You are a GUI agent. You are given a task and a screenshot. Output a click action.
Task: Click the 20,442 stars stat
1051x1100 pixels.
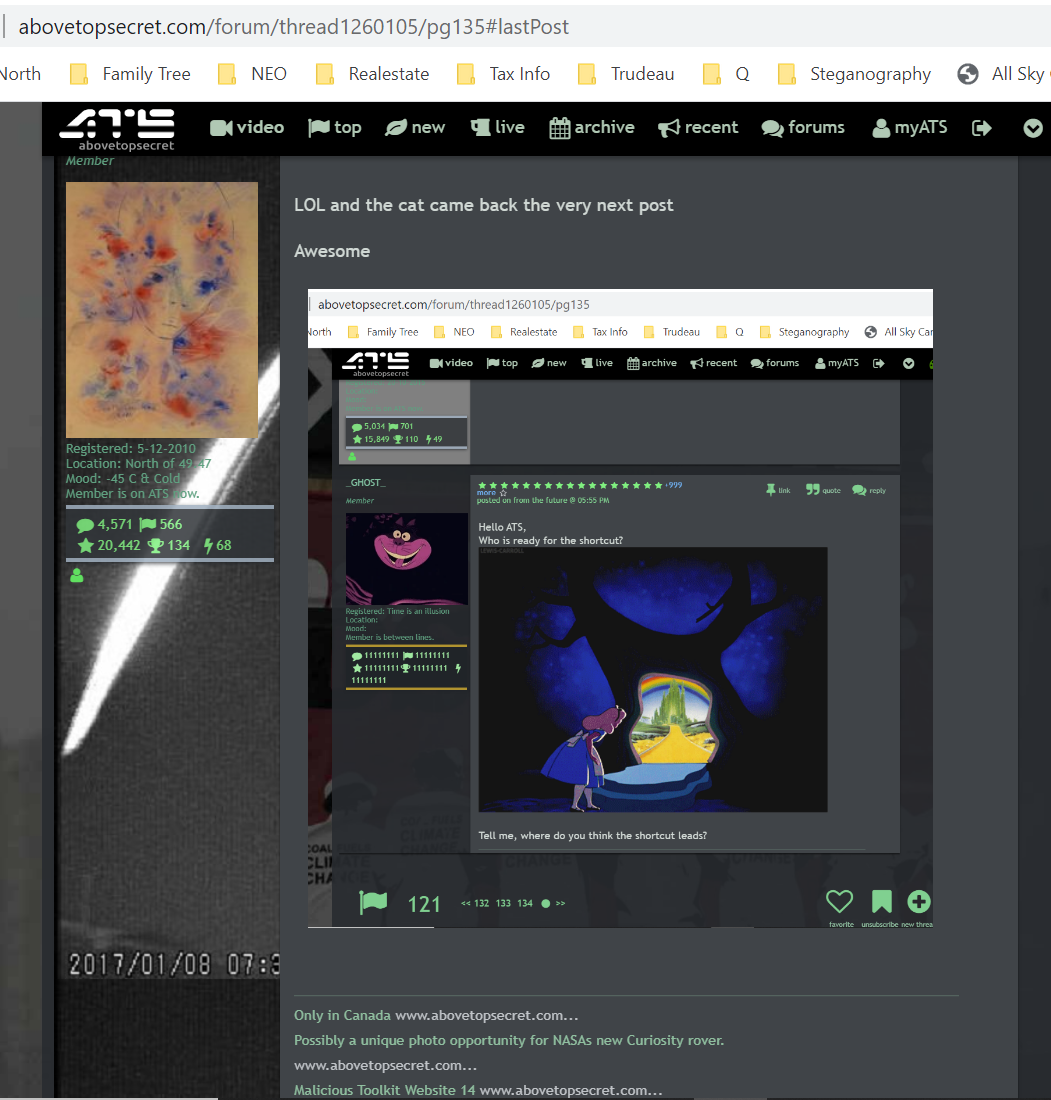coord(109,545)
